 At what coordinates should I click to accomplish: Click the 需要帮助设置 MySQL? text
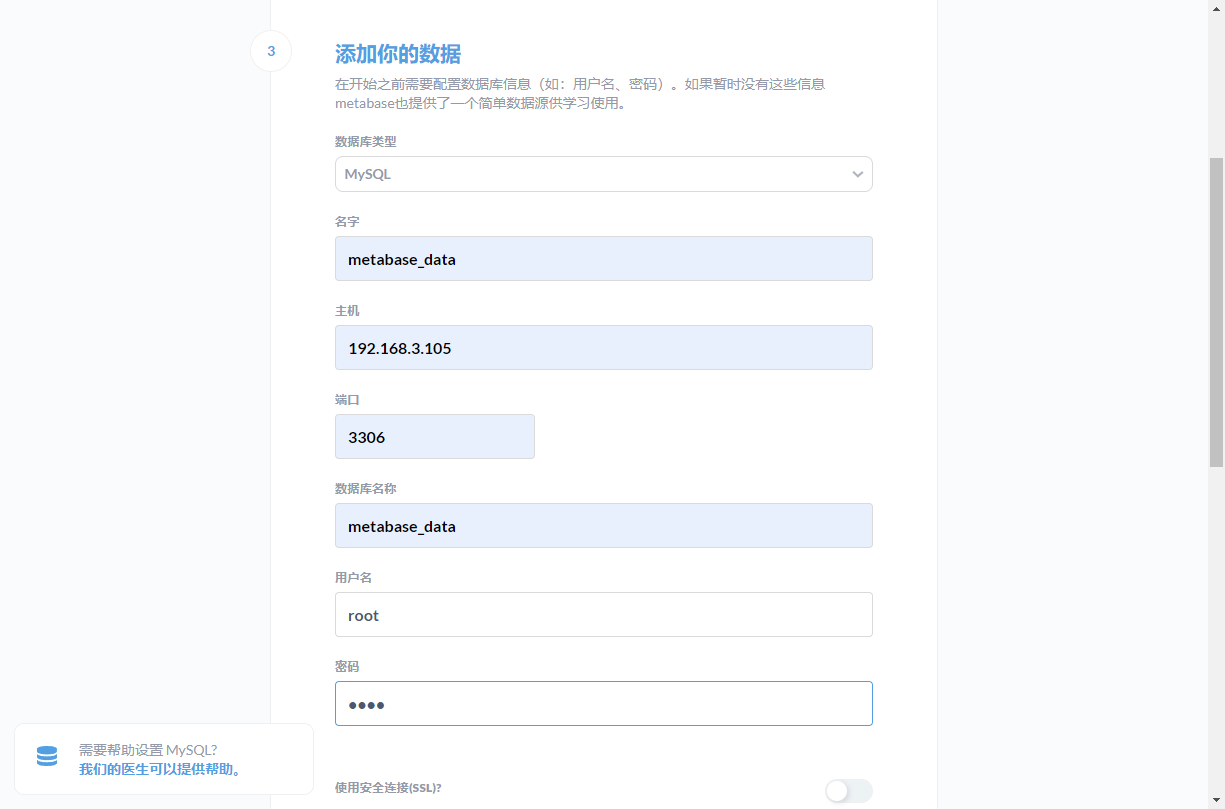[x=148, y=750]
